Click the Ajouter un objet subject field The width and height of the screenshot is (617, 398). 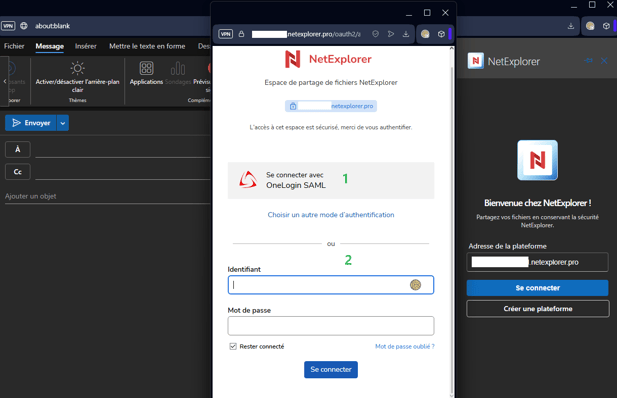click(x=108, y=196)
